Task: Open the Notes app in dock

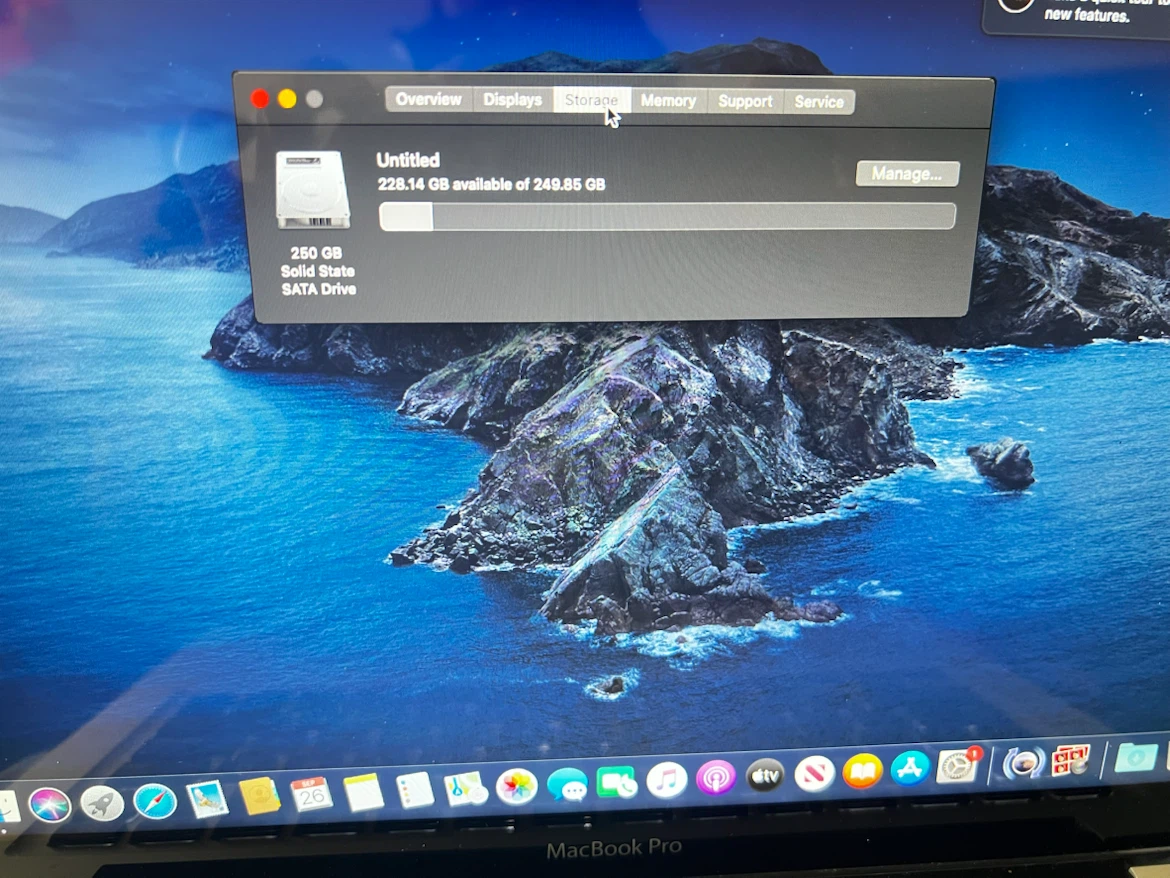Action: point(363,792)
